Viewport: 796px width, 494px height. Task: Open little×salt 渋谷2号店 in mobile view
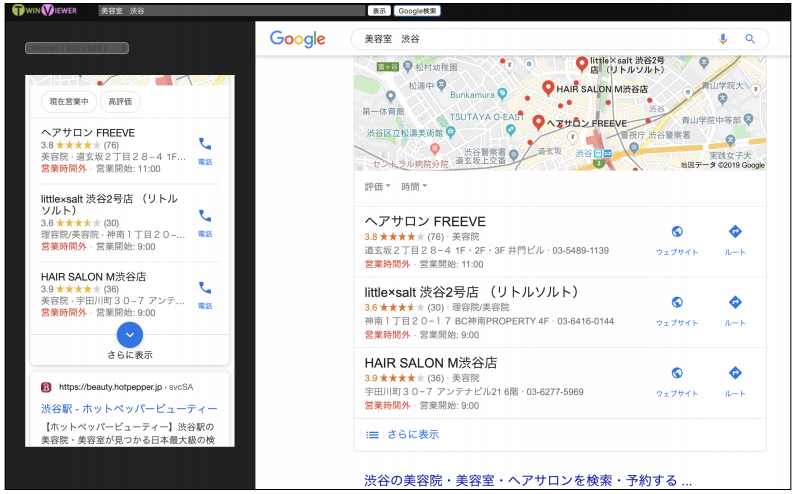tap(109, 204)
